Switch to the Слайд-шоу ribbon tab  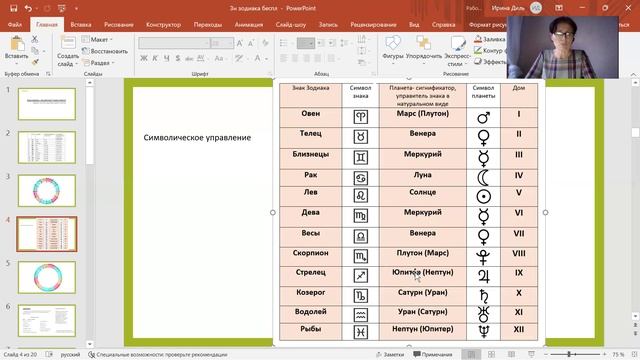(x=291, y=24)
